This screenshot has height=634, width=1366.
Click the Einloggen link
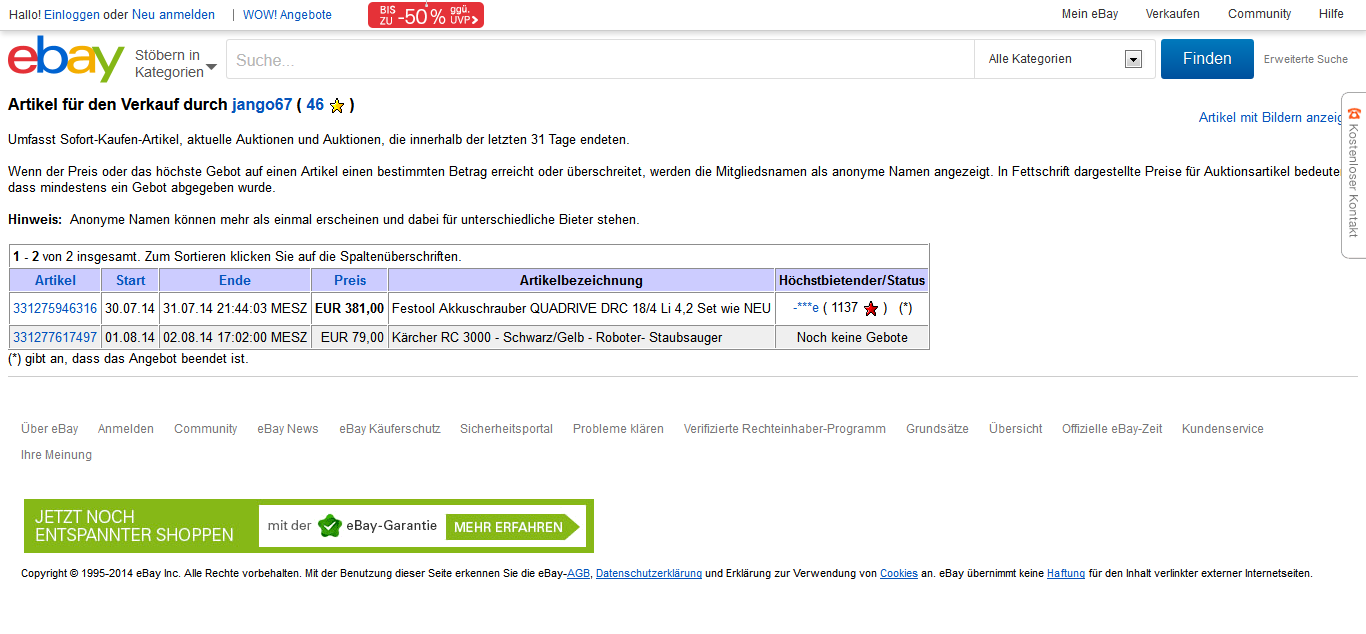click(x=72, y=15)
